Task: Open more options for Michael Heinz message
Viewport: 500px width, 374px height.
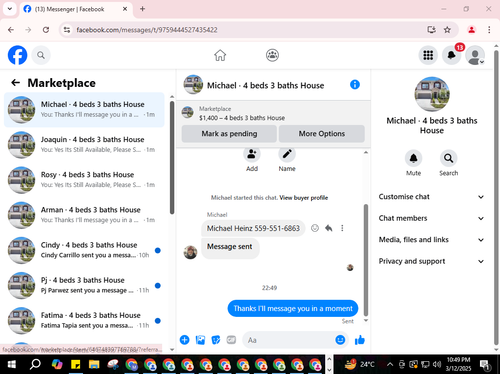Action: tap(342, 228)
